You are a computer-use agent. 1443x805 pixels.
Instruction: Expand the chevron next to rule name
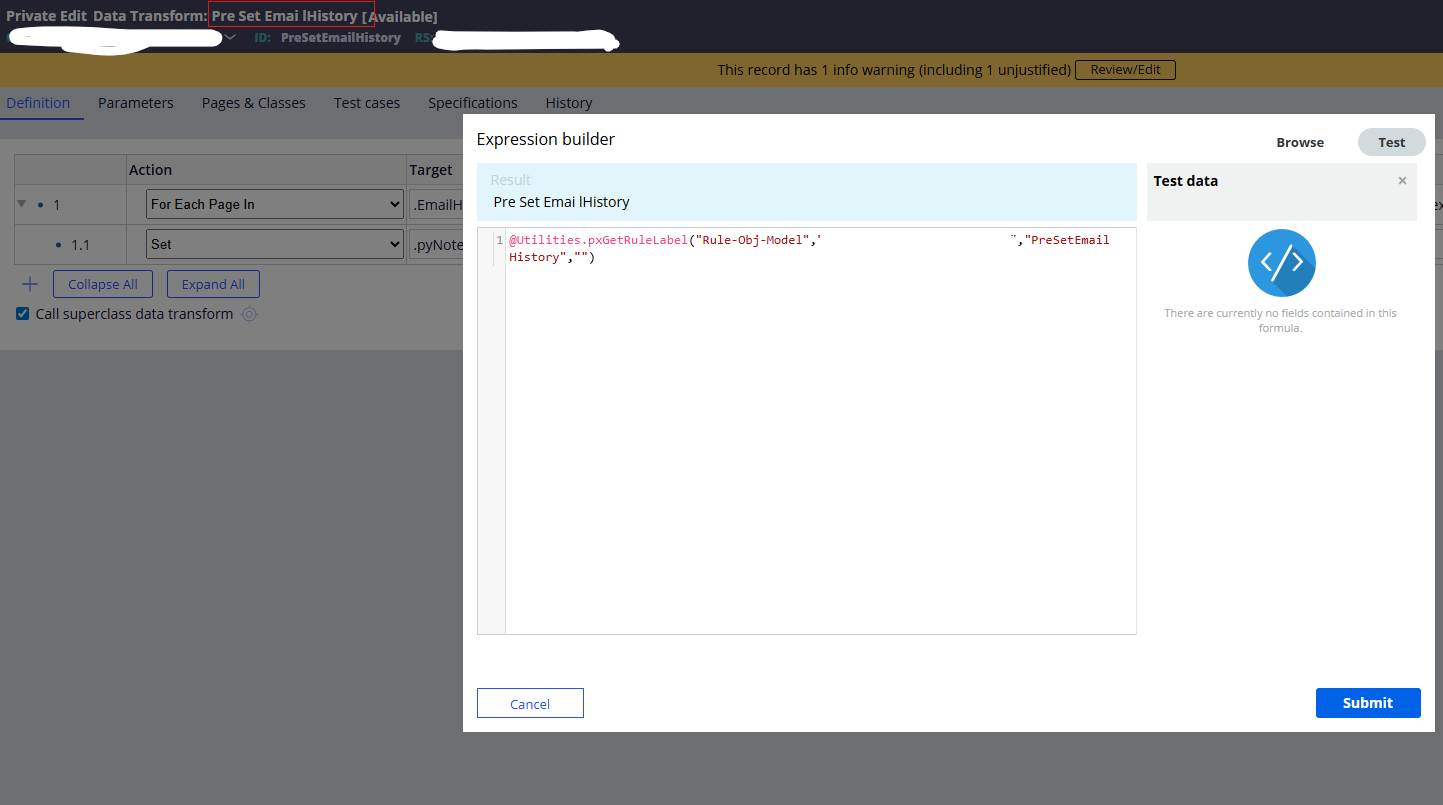point(230,37)
